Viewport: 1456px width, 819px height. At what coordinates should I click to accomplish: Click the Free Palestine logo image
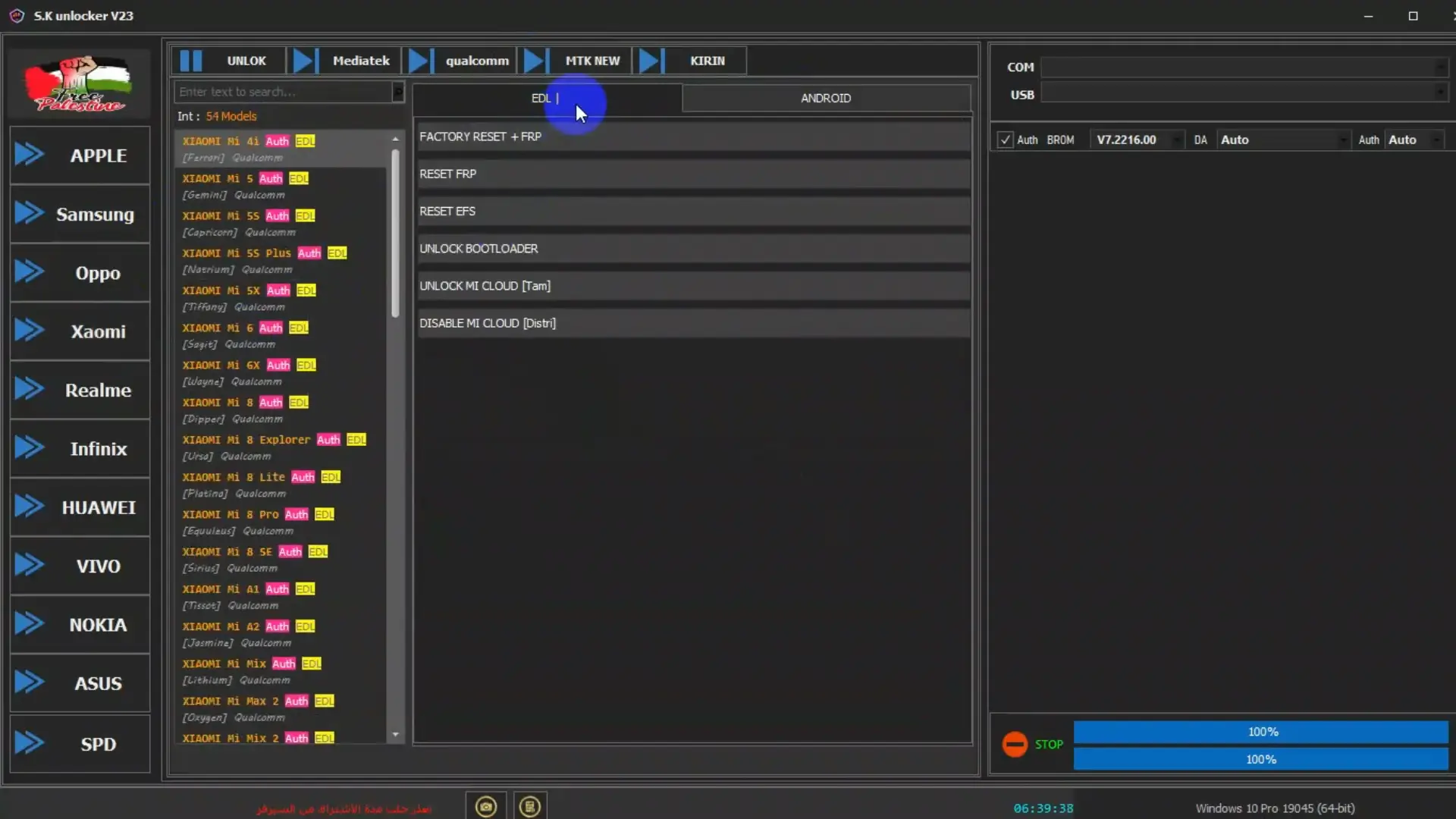pos(79,83)
